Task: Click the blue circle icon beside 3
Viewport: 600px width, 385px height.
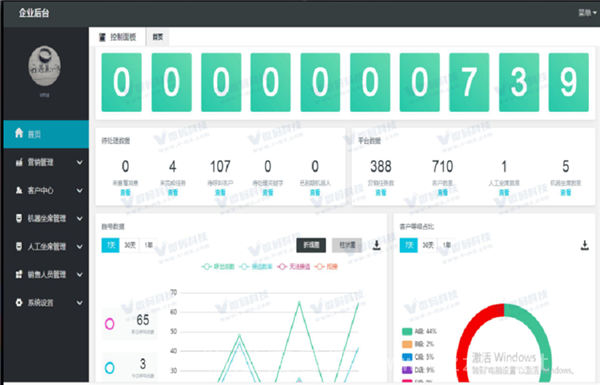Action: (109, 368)
